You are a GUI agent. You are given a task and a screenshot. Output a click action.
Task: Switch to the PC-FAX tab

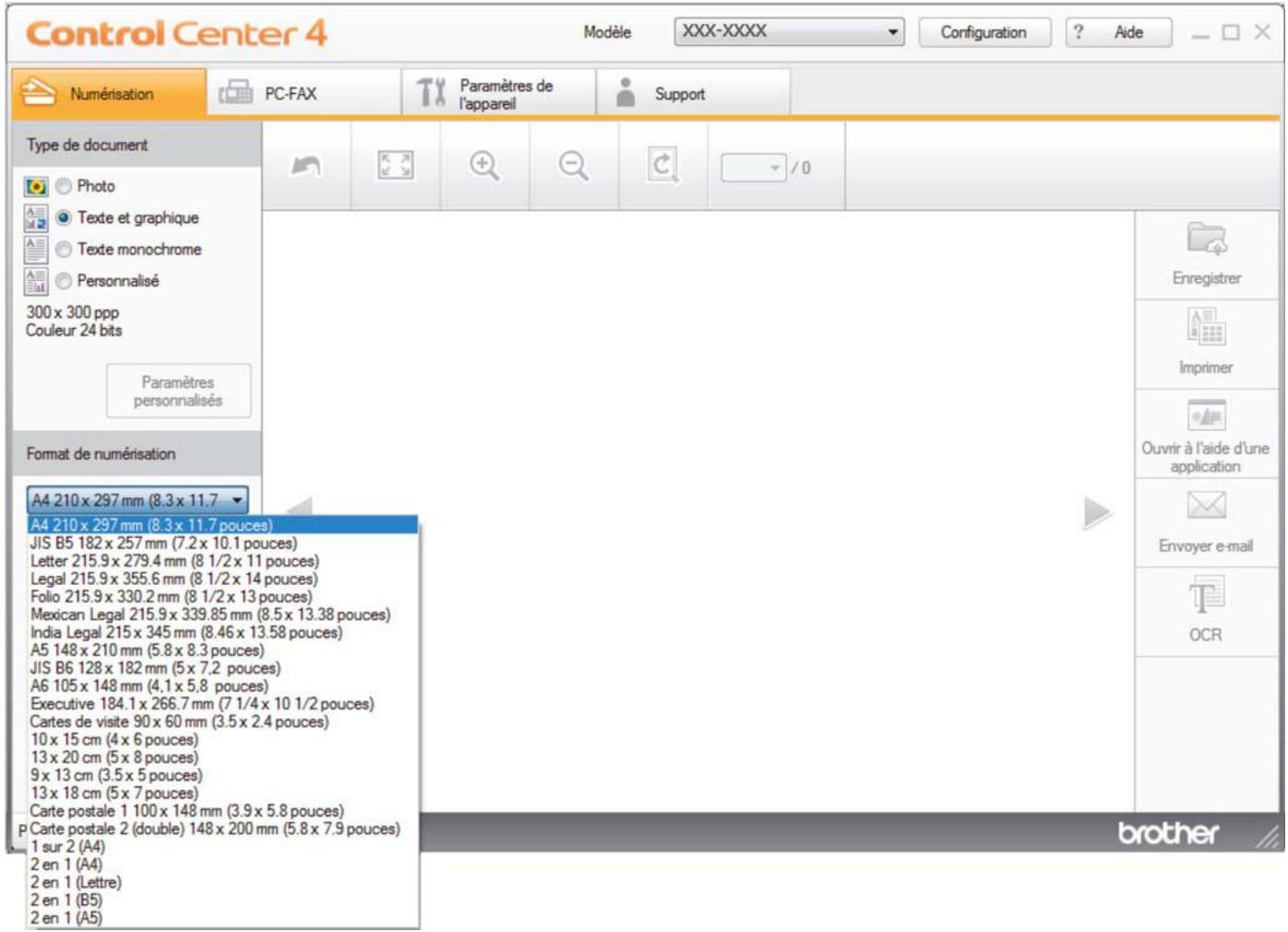(304, 93)
